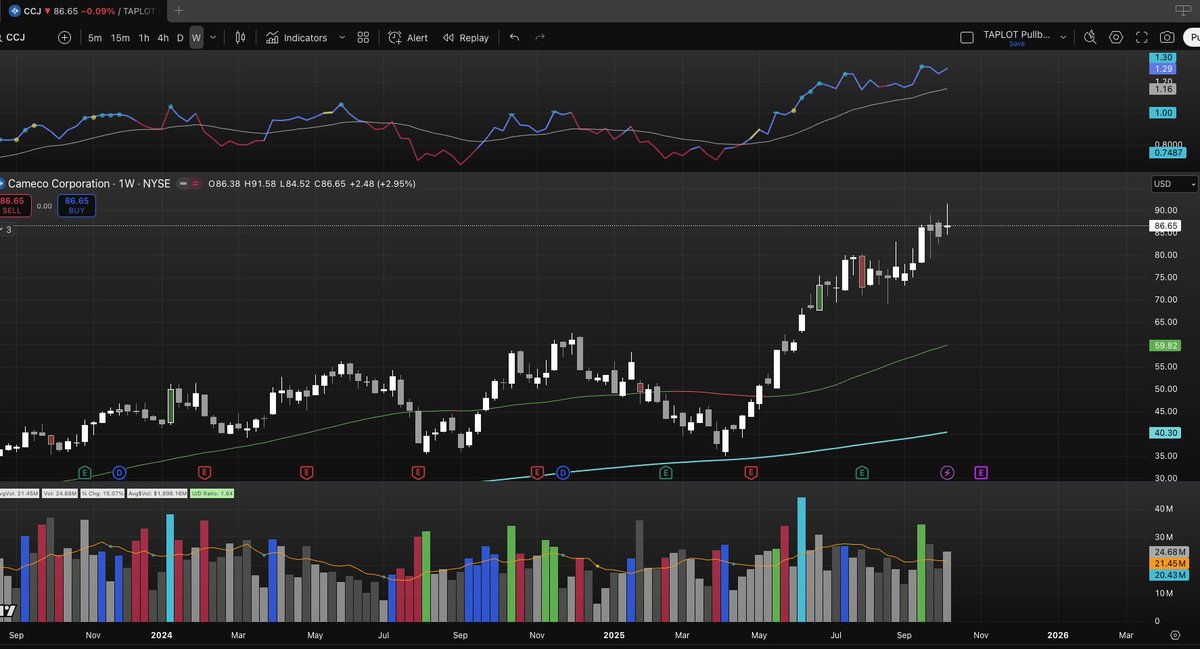Click the 86.65 current price label on axis
This screenshot has height=649, width=1200.
click(x=1166, y=227)
